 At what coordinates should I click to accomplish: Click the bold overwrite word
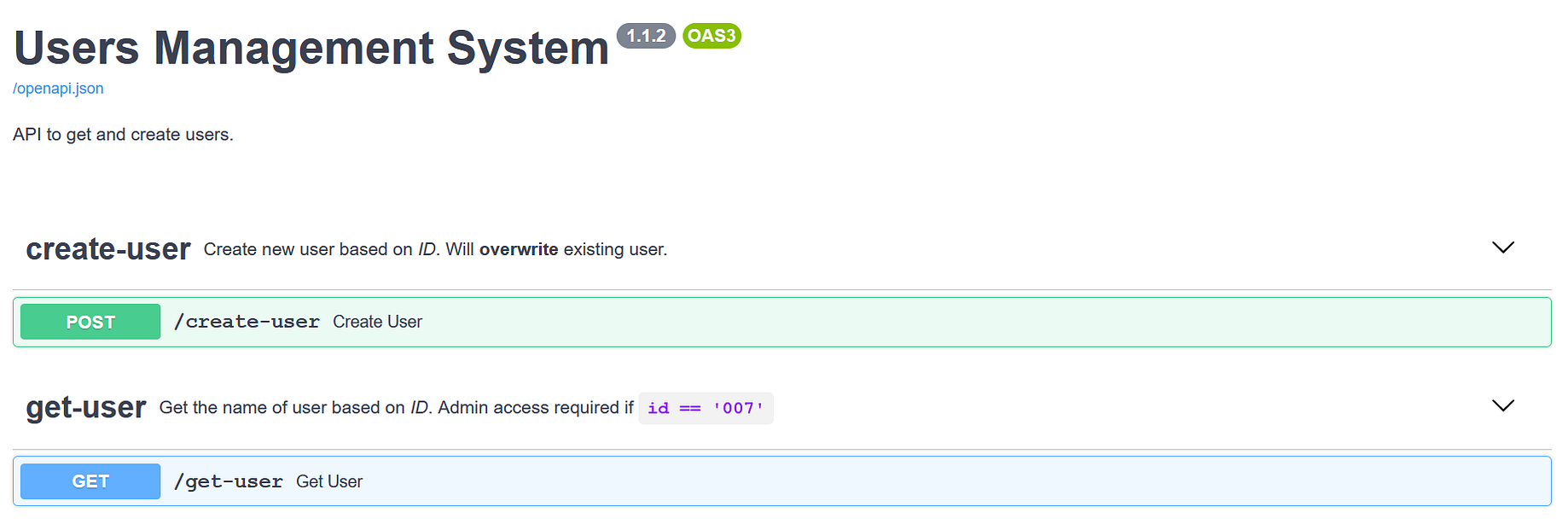519,249
